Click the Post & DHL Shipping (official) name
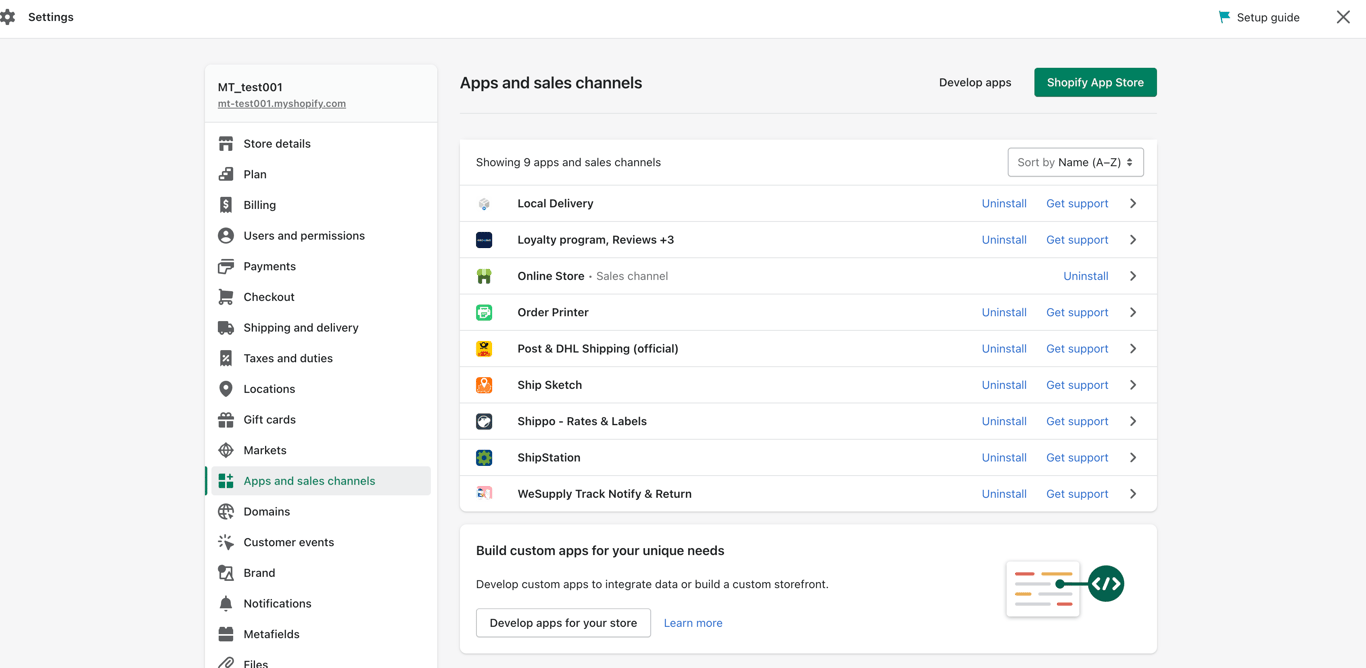Image resolution: width=1366 pixels, height=668 pixels. 598,349
